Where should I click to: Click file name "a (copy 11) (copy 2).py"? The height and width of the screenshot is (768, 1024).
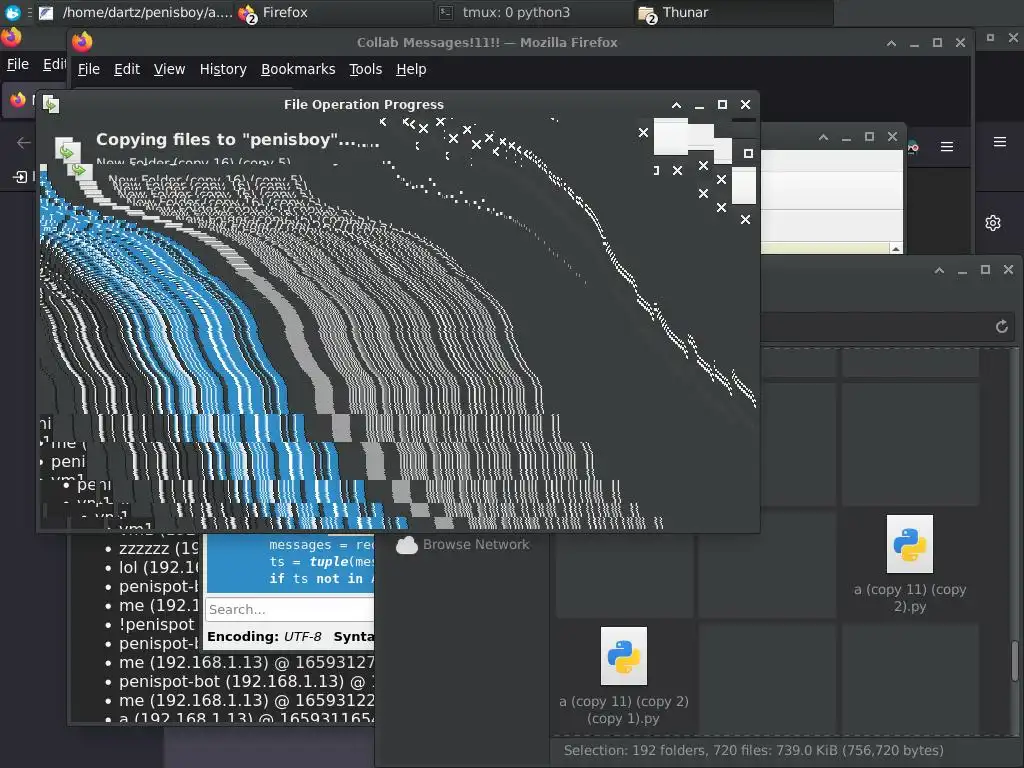(910, 598)
